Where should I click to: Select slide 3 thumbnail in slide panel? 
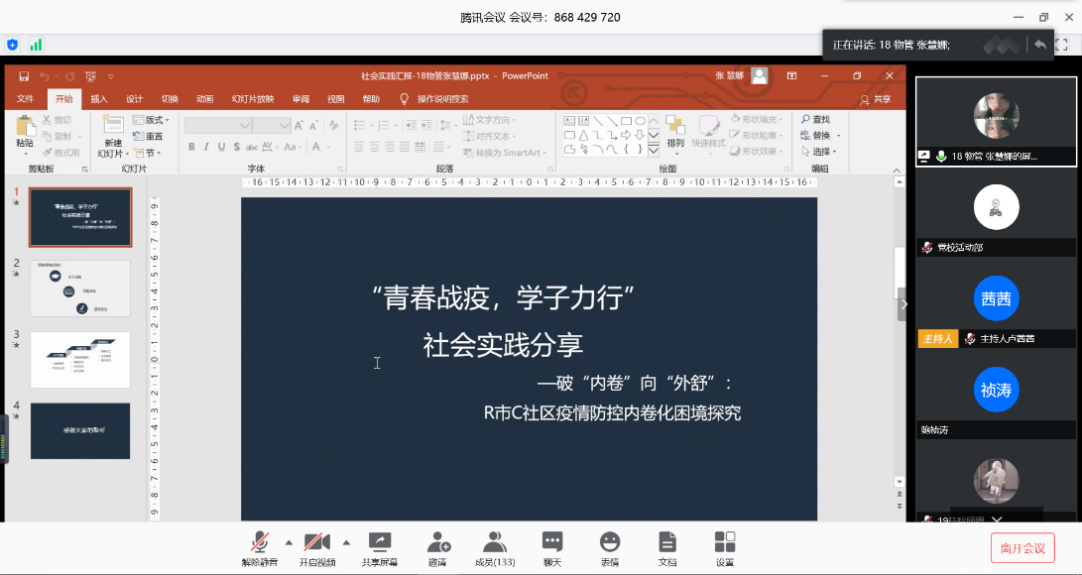pyautogui.click(x=80, y=359)
